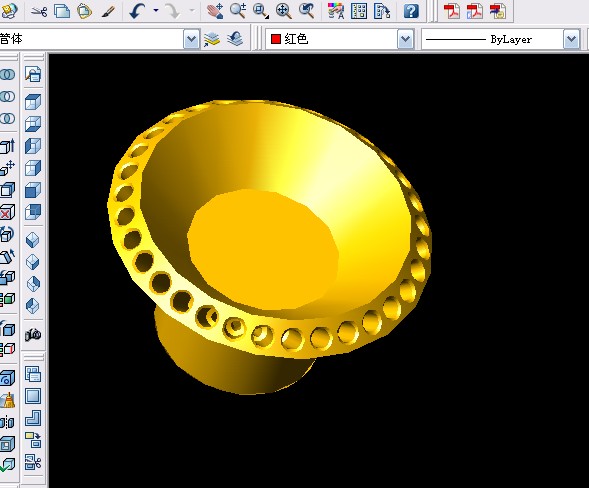The width and height of the screenshot is (589, 488).
Task: Switch to Right view cube
Action: (33, 168)
